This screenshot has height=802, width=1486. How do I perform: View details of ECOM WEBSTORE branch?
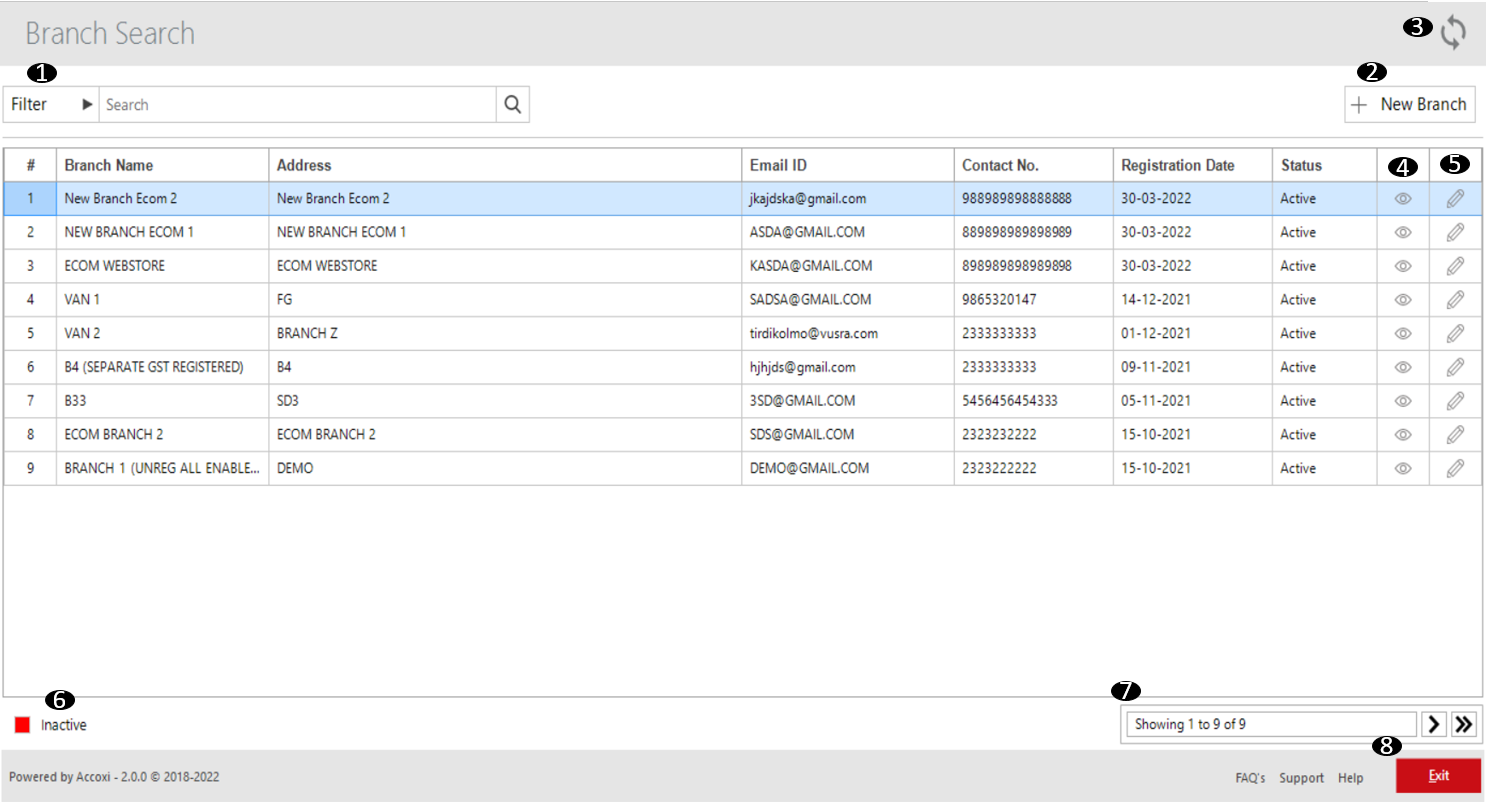[x=1403, y=266]
